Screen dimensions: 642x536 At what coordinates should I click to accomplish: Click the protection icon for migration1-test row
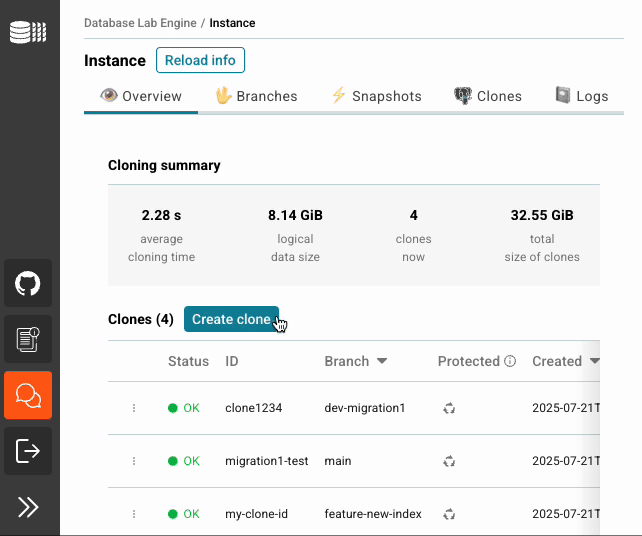pyautogui.click(x=449, y=461)
